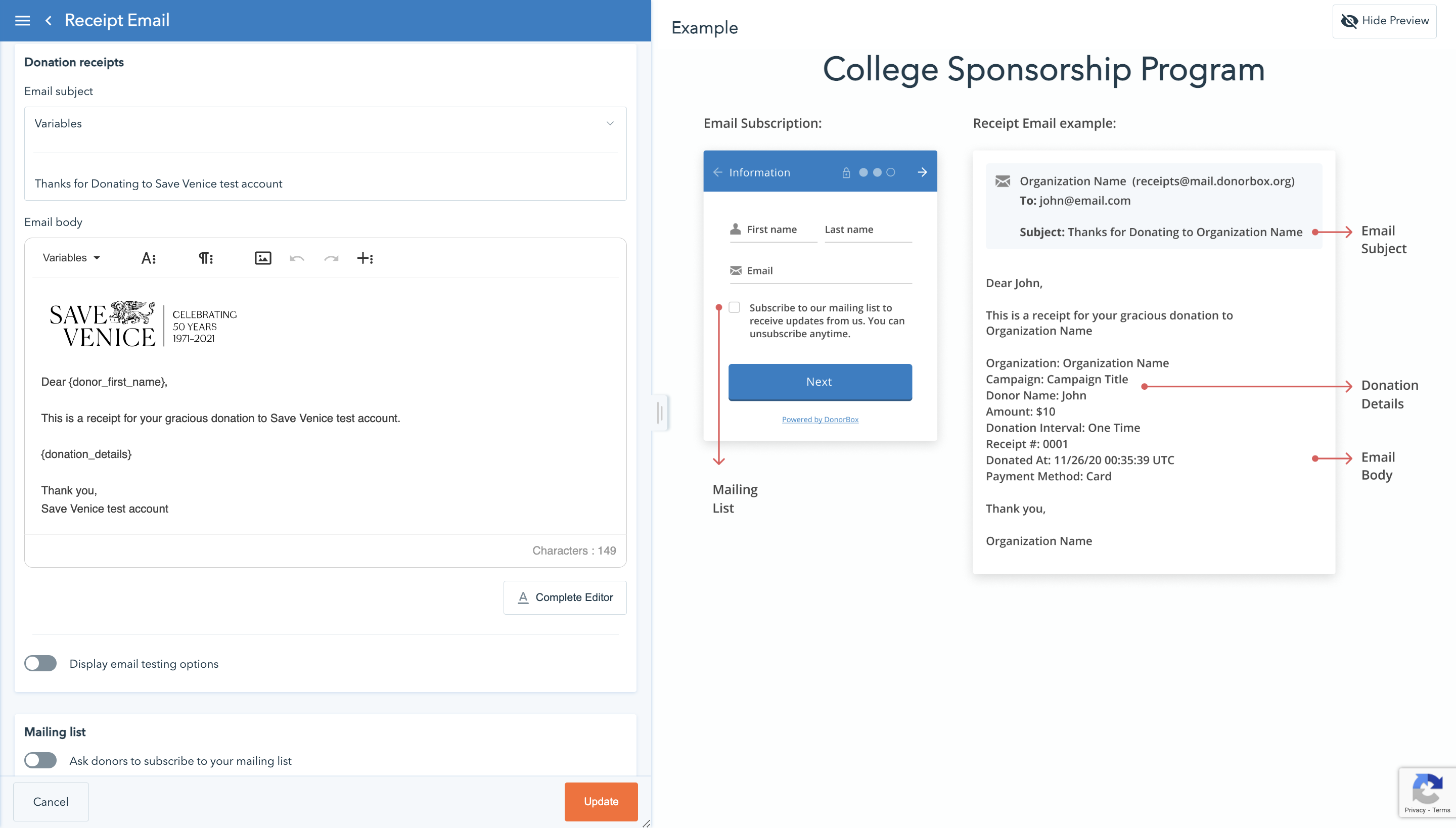
Task: Cancel the receipt email changes
Action: click(x=51, y=801)
